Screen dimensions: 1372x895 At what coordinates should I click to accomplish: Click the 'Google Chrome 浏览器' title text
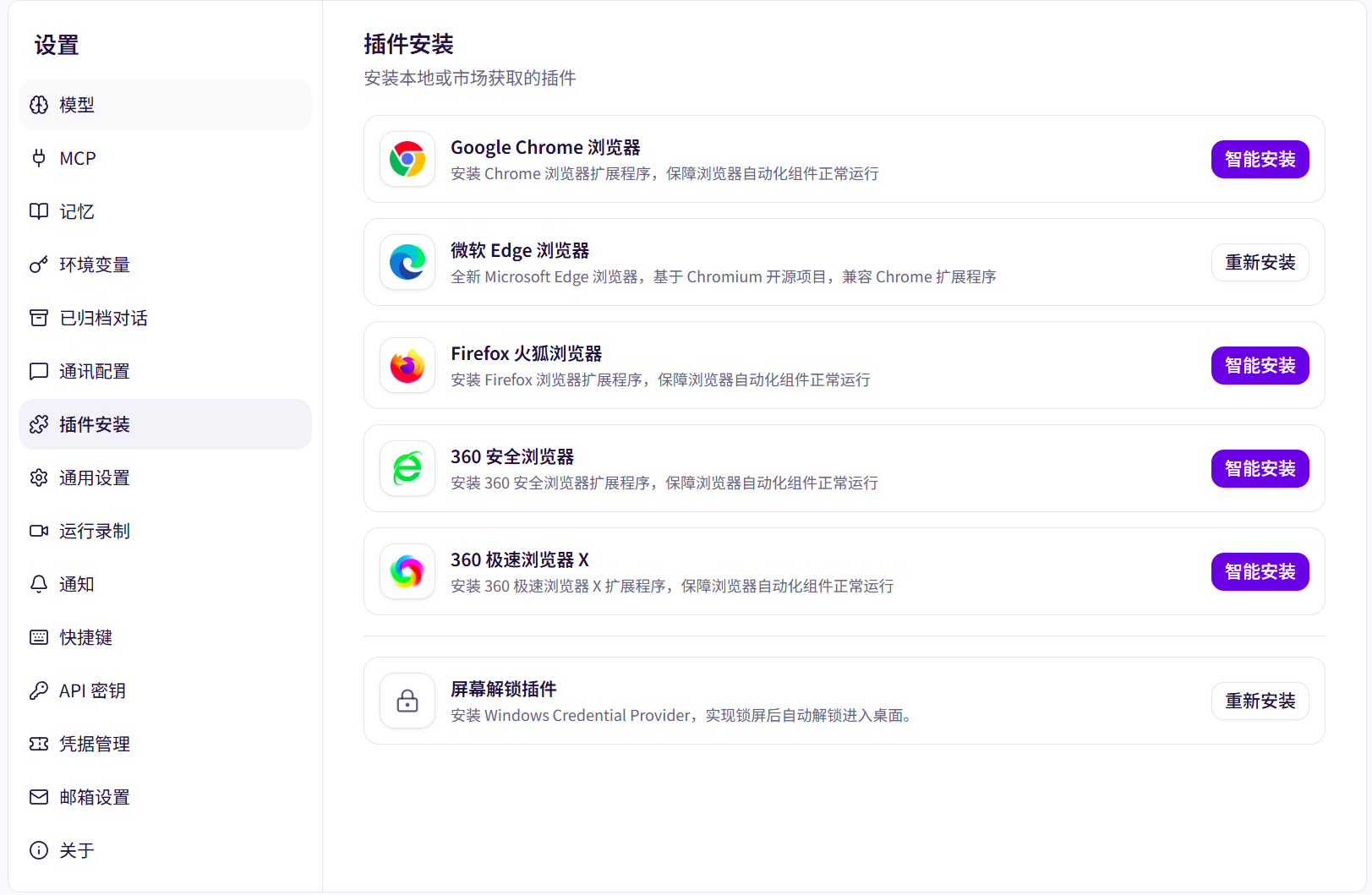(545, 147)
